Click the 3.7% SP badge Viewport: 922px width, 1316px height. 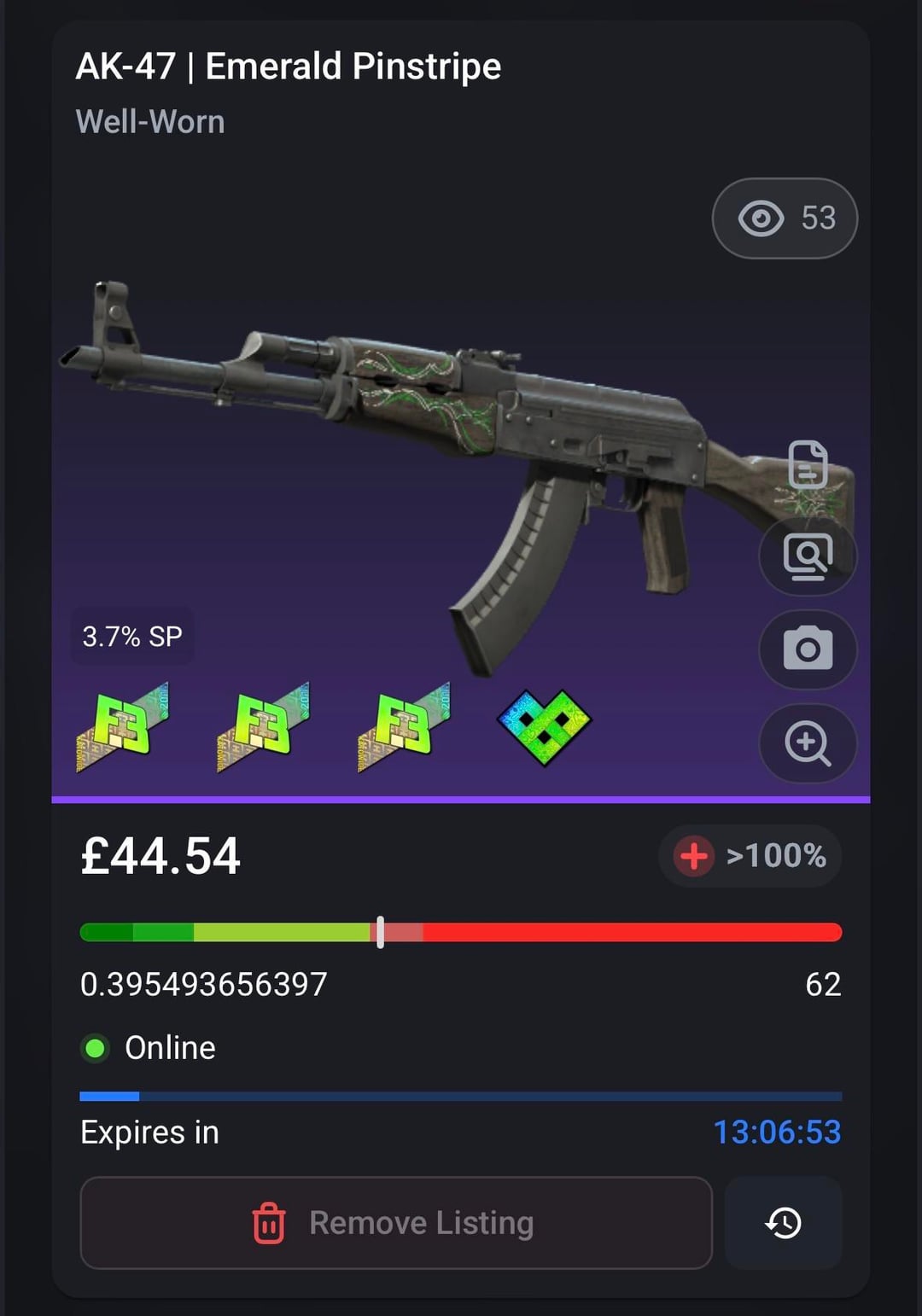(132, 636)
